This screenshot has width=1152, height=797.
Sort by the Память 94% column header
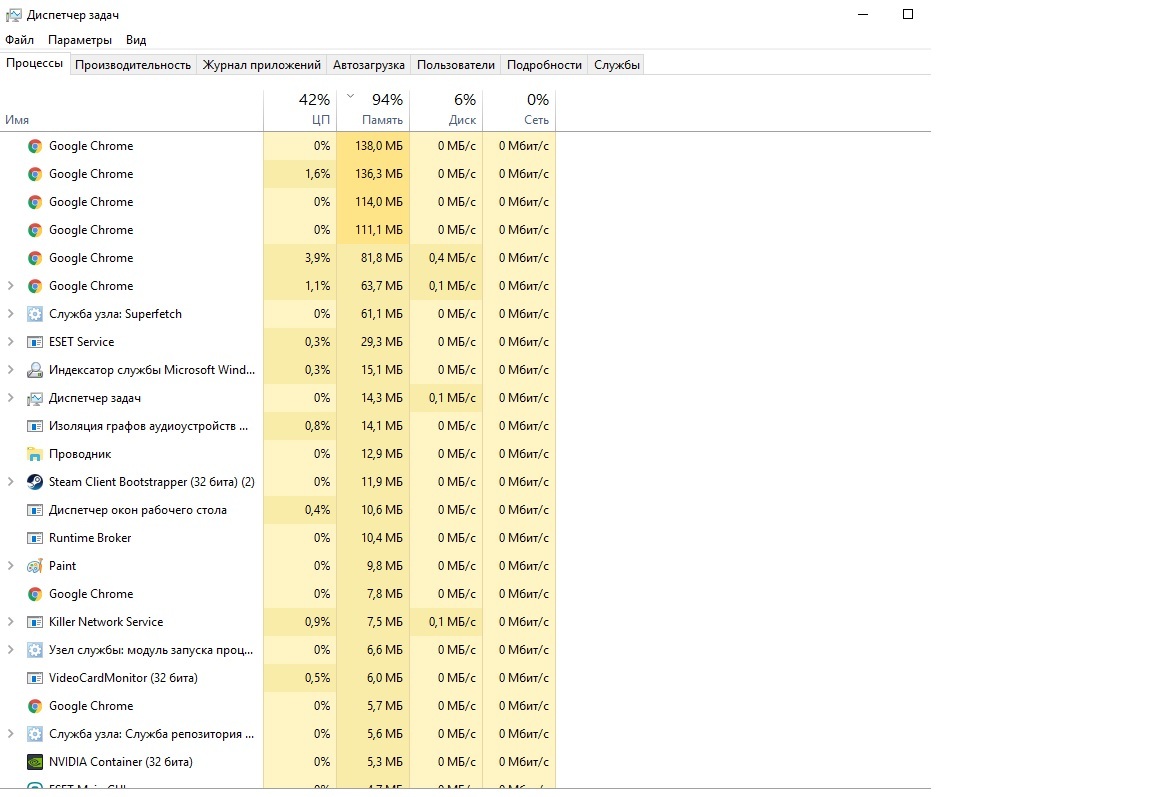click(x=373, y=110)
